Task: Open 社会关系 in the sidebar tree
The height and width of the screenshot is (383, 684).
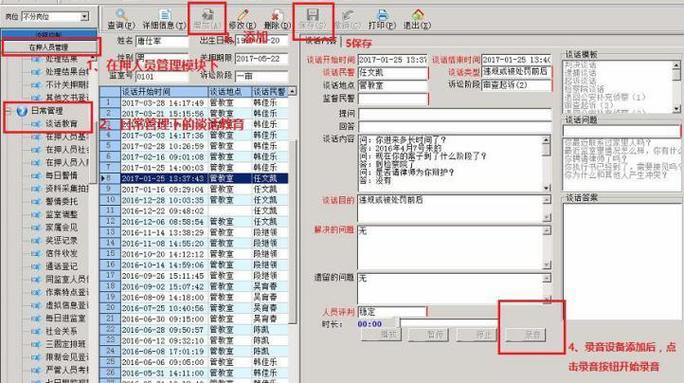Action: coord(62,331)
